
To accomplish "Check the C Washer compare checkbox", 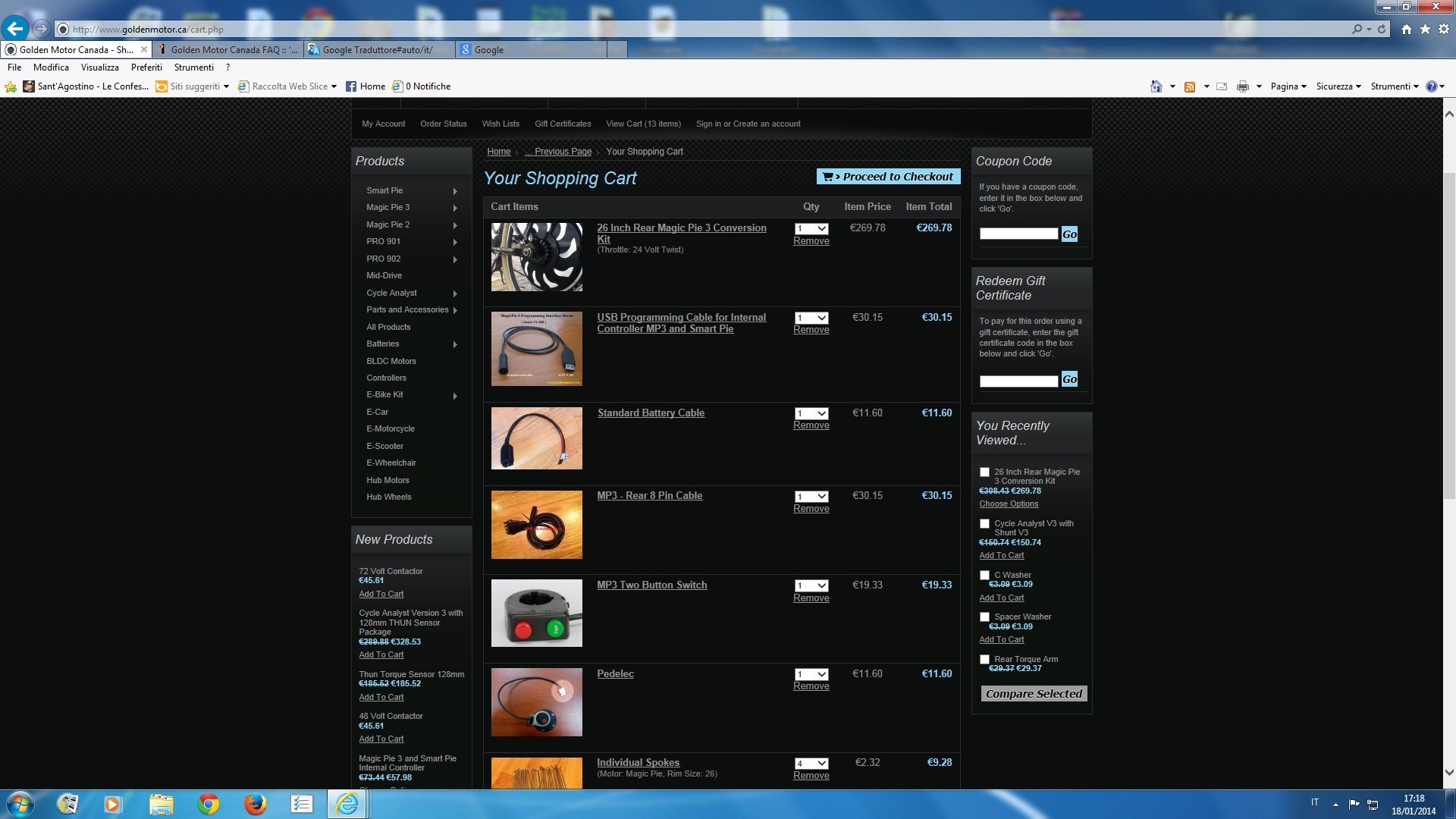I will [x=984, y=576].
